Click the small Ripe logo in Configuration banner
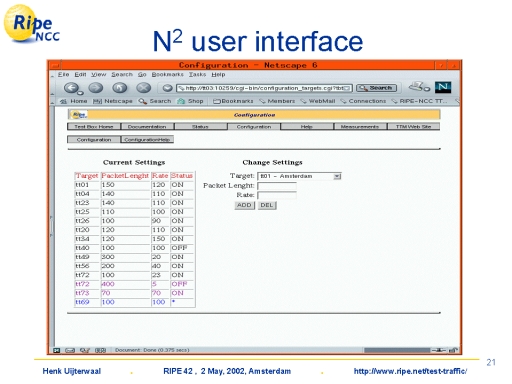The image size is (512, 384). tap(78, 115)
